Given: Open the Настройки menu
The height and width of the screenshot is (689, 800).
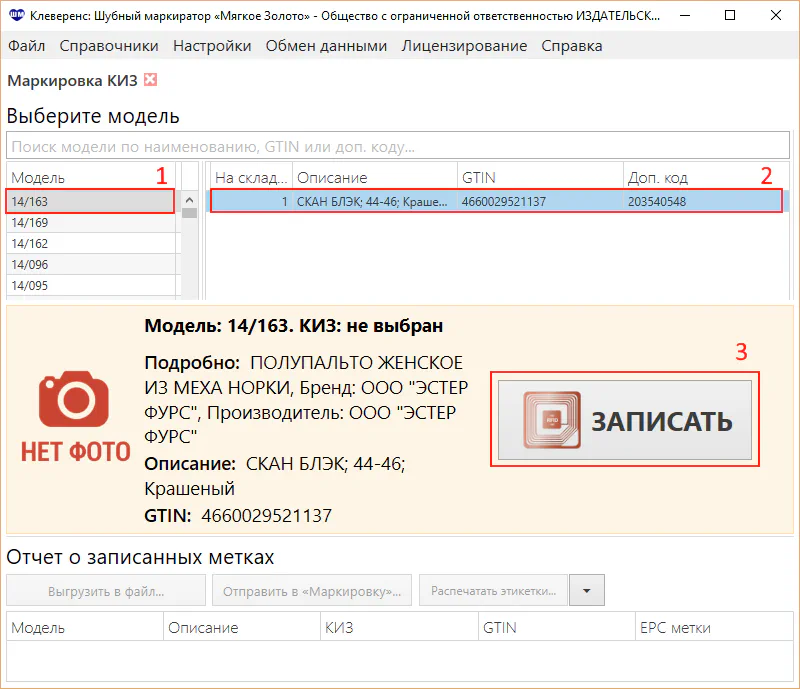Looking at the screenshot, I should coord(212,46).
